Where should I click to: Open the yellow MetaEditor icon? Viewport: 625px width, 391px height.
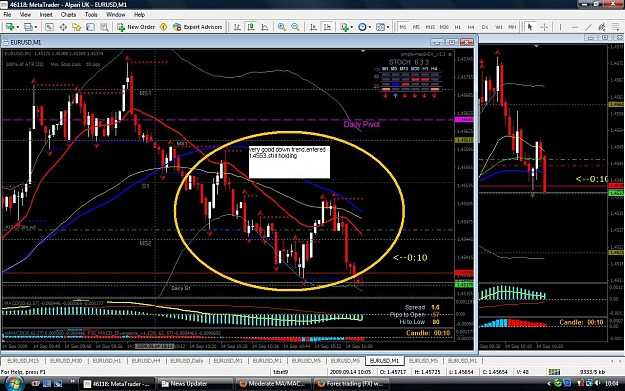(x=163, y=27)
